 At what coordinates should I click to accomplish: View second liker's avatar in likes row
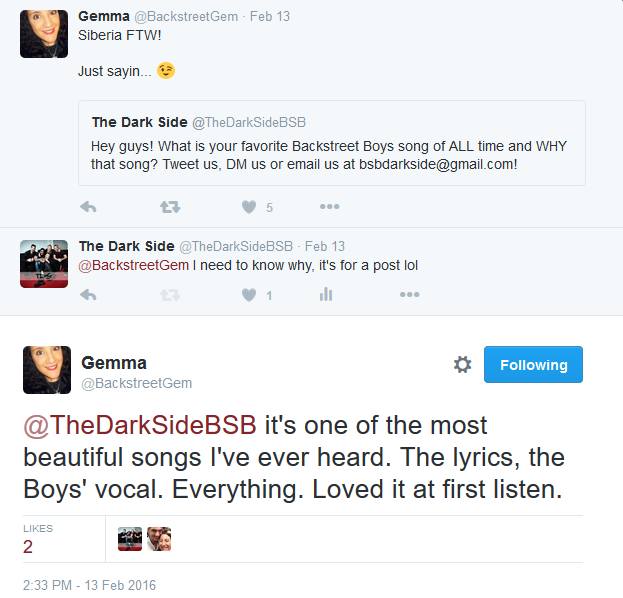159,539
